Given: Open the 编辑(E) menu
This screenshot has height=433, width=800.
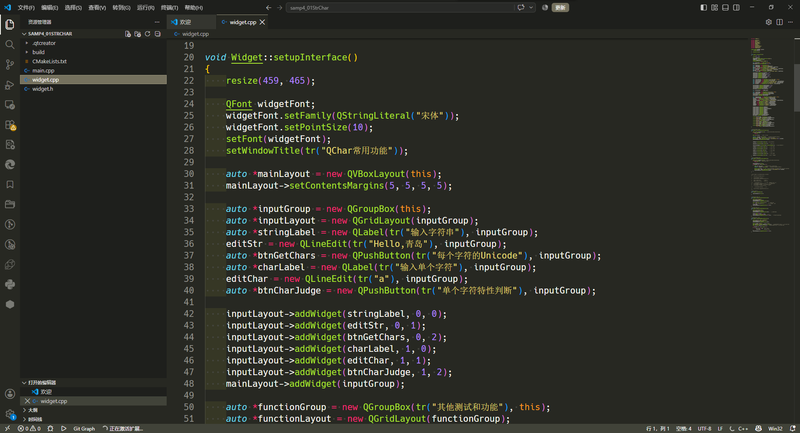Looking at the screenshot, I should (x=49, y=8).
